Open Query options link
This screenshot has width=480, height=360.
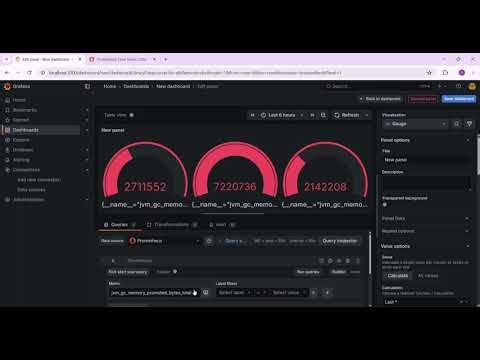click(236, 241)
